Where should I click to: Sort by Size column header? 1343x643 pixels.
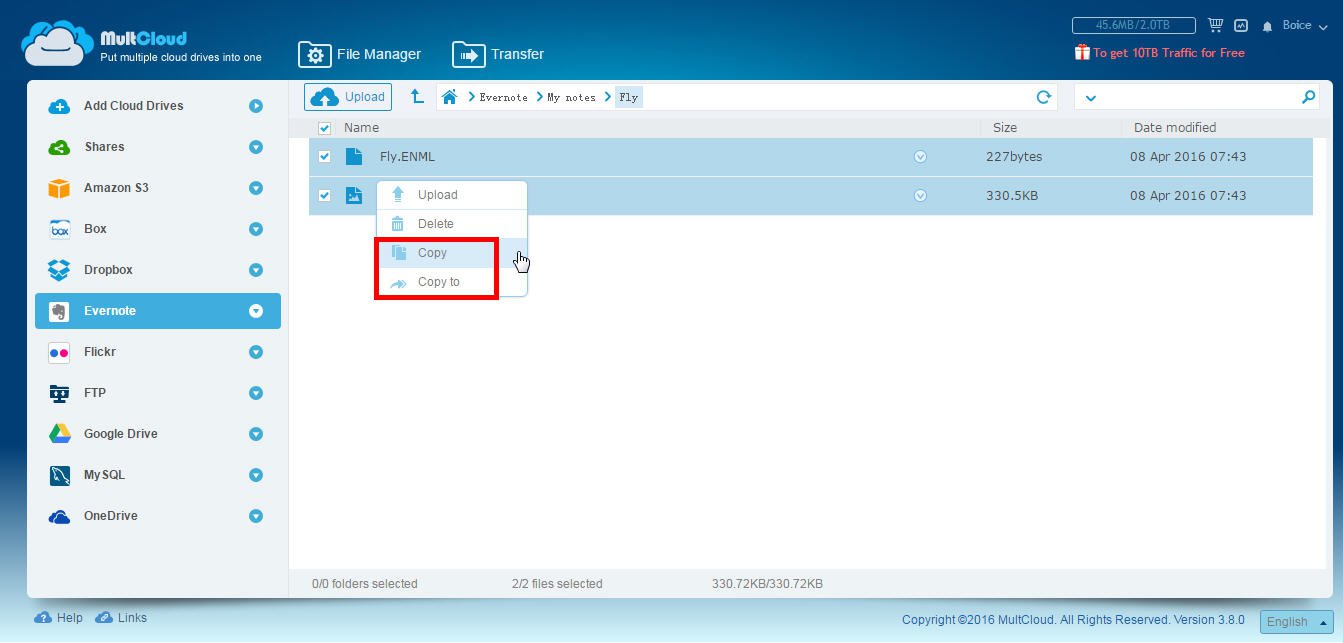point(1005,128)
